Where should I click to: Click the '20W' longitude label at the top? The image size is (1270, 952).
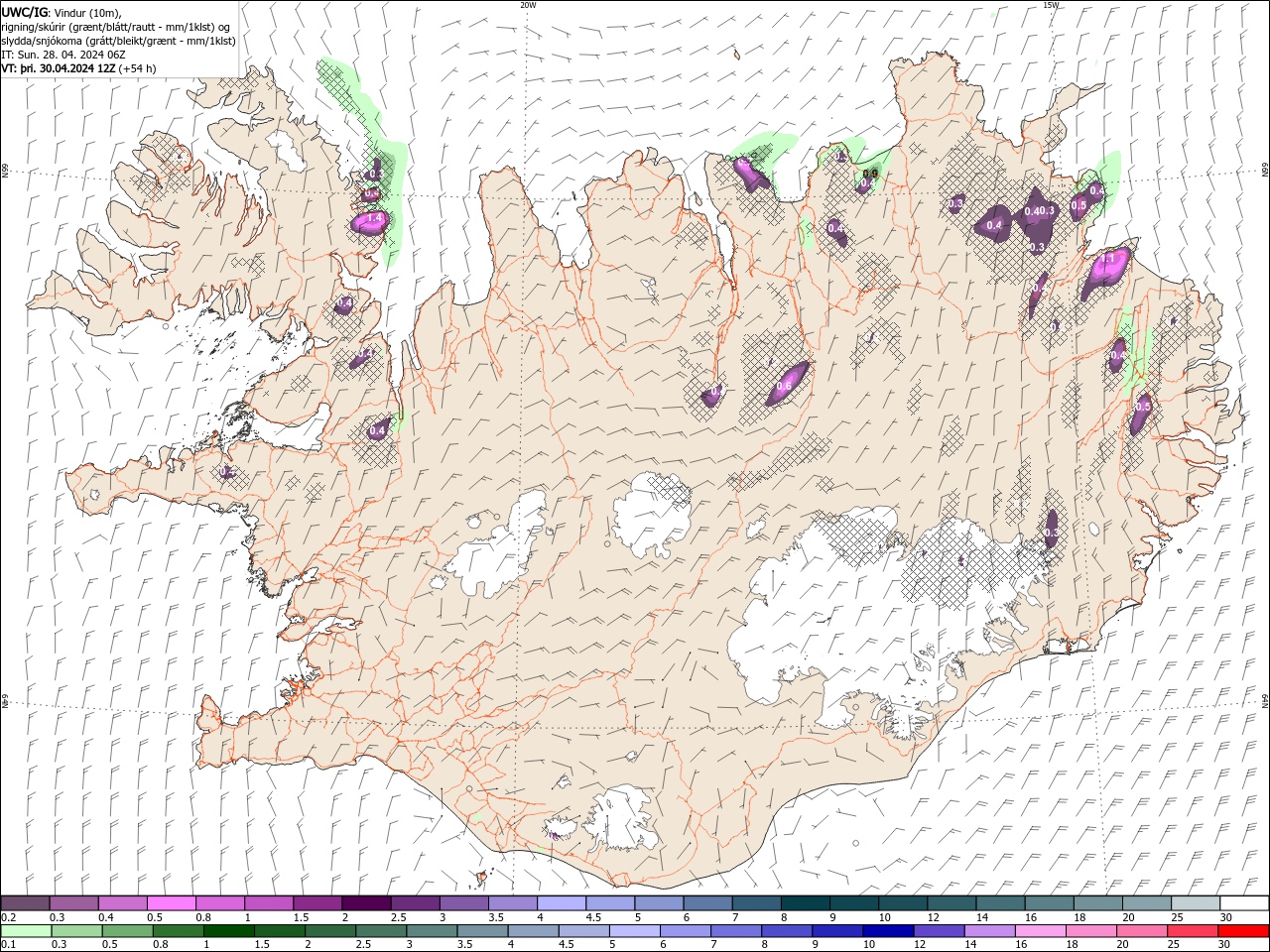(528, 5)
